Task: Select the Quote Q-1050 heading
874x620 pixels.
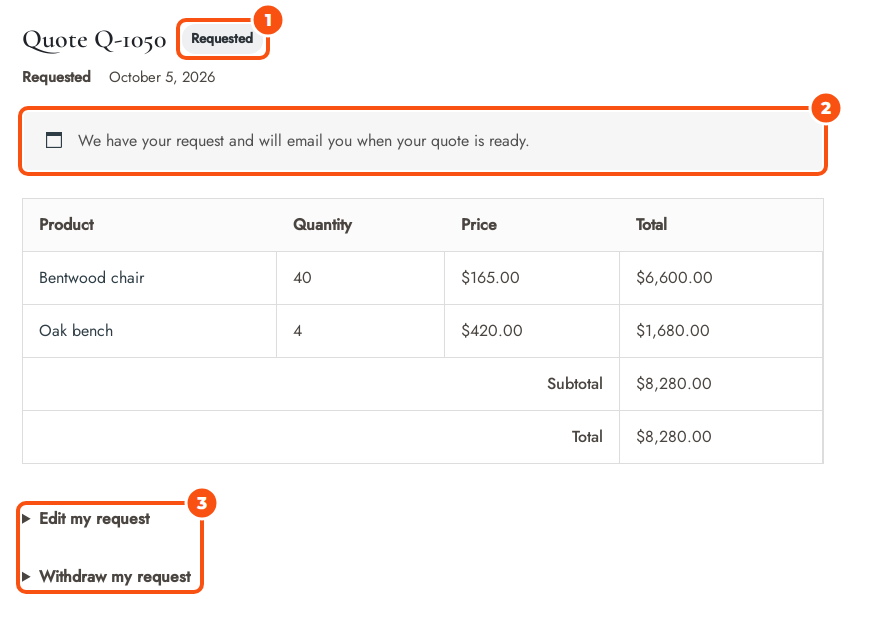Action: pos(94,40)
